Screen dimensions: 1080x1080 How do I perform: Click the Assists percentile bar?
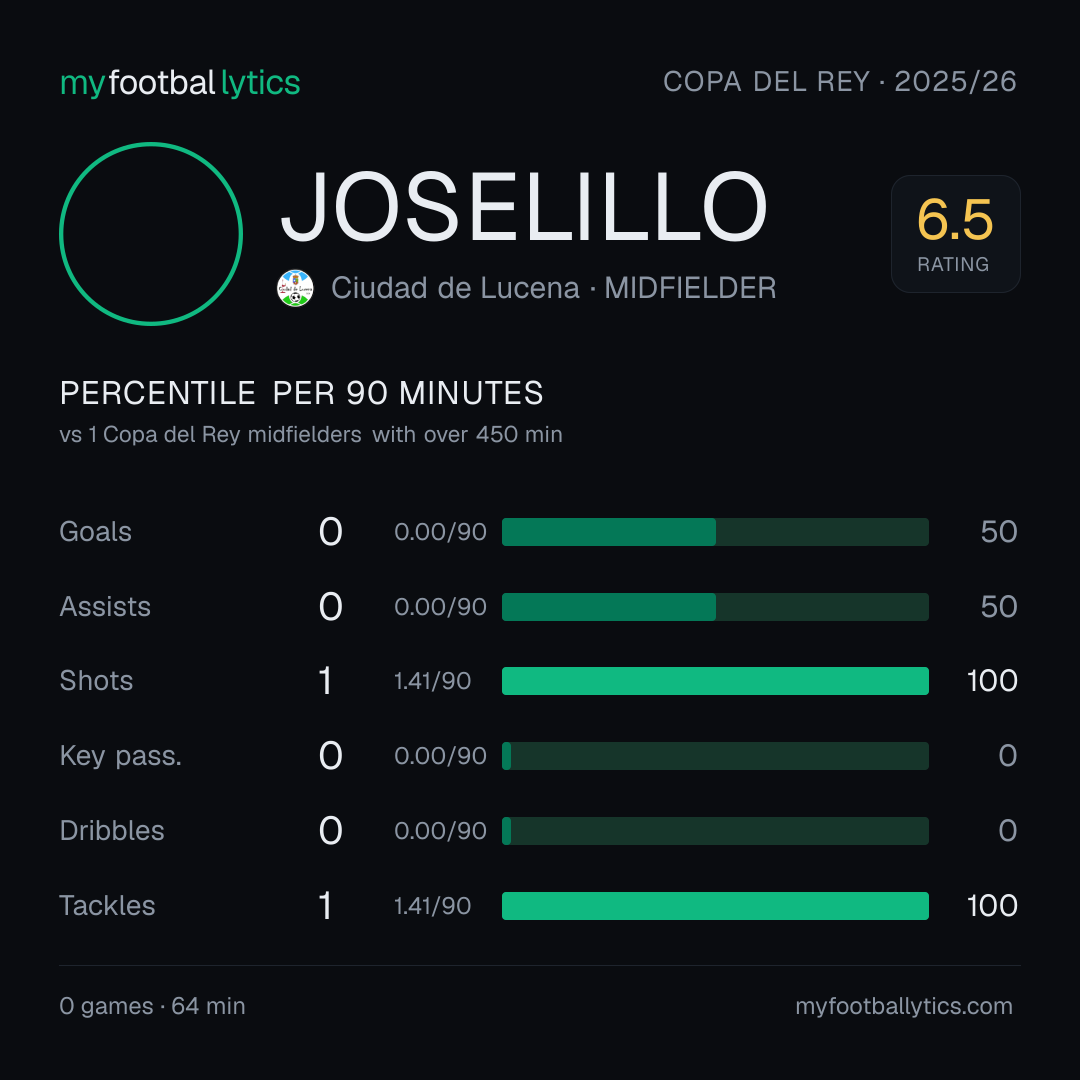click(715, 607)
